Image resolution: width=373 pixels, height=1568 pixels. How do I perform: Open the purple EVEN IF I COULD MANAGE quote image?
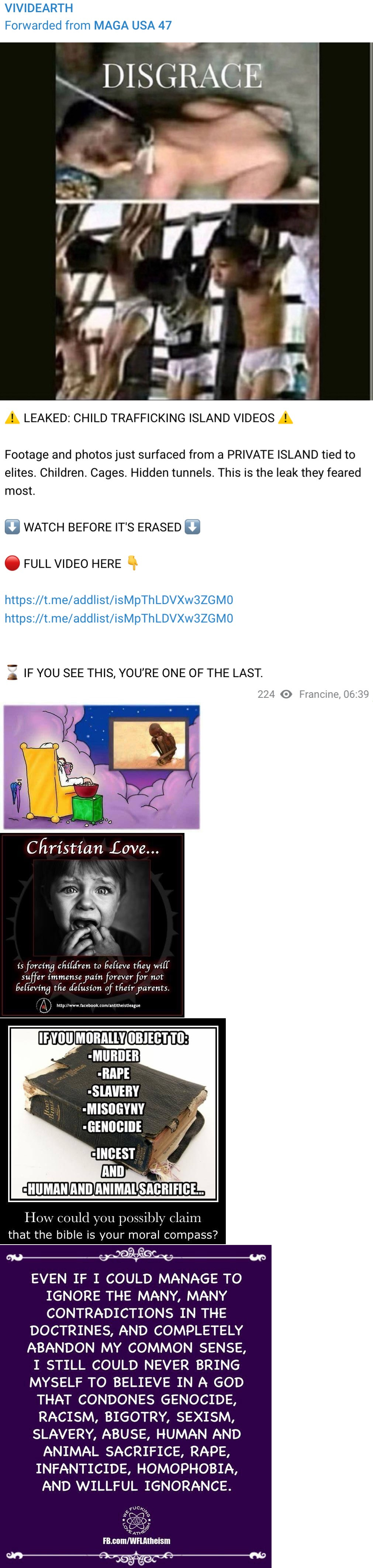[136, 1406]
